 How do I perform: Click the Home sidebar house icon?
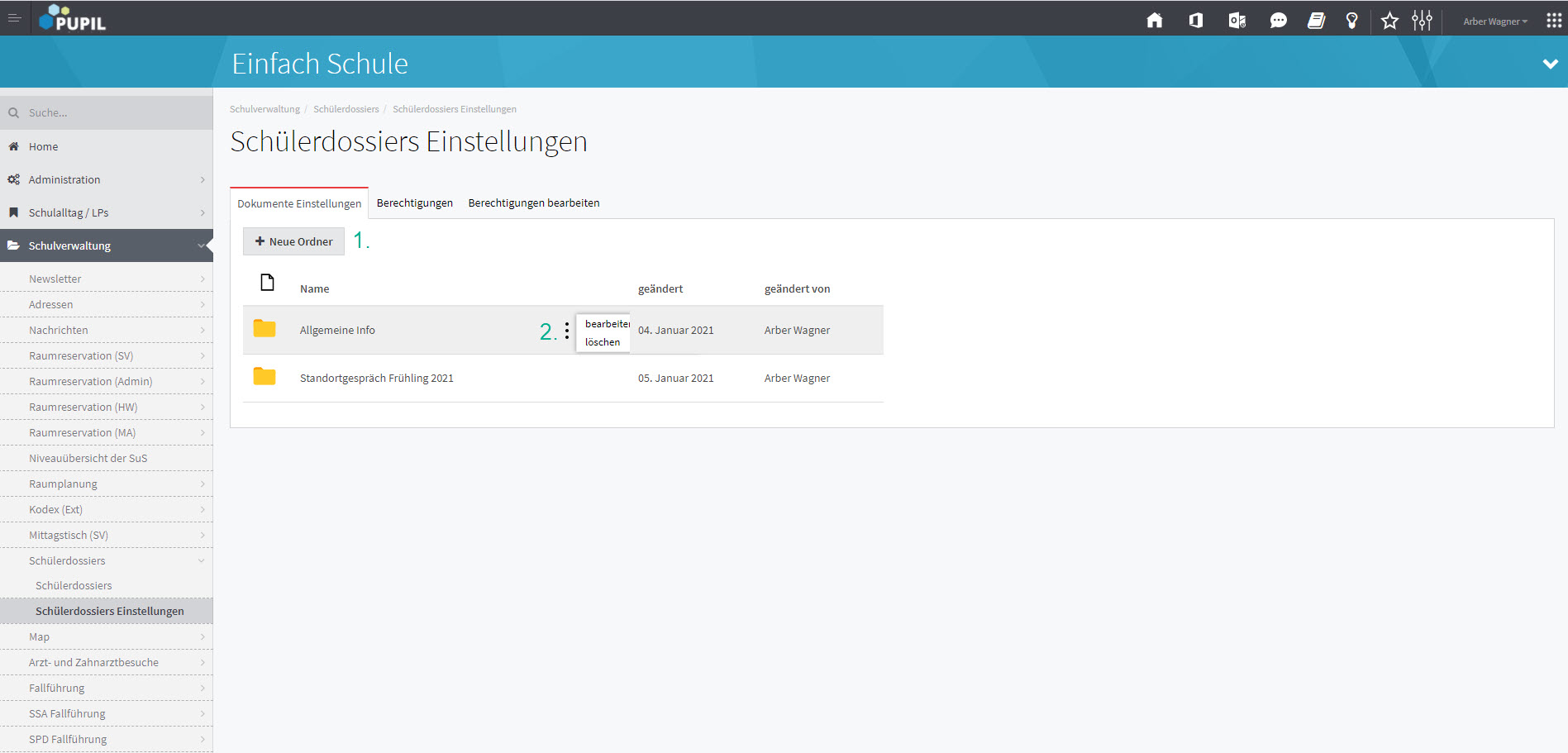[14, 146]
